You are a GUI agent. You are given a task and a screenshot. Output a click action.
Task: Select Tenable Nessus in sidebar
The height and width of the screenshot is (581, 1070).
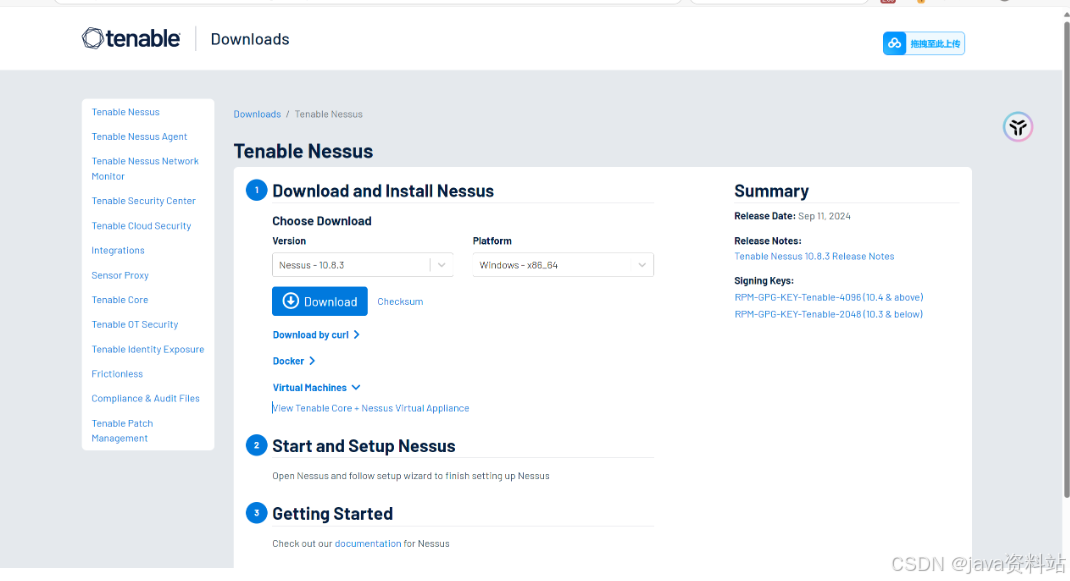[x=126, y=112]
